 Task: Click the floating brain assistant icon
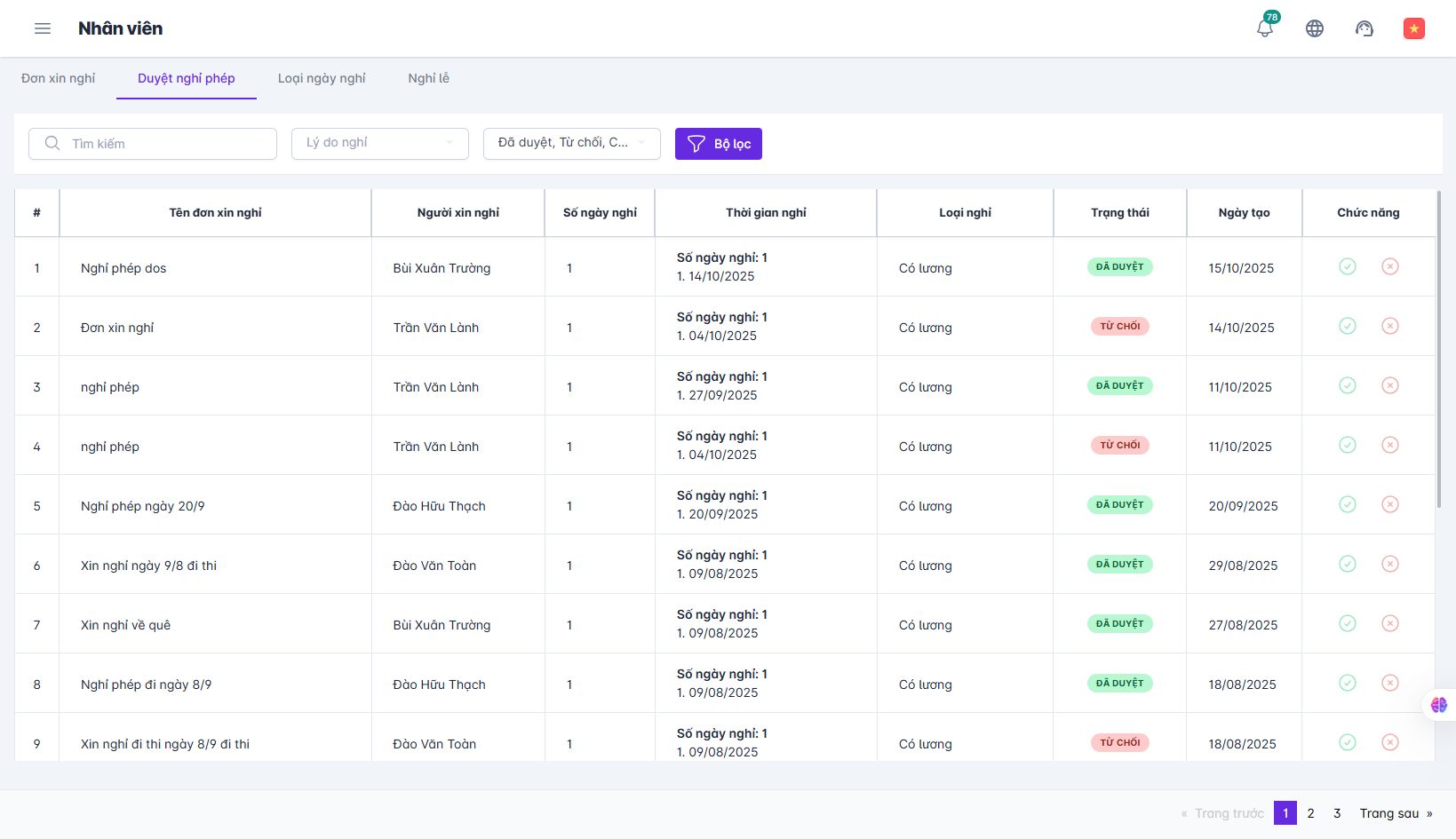point(1438,705)
